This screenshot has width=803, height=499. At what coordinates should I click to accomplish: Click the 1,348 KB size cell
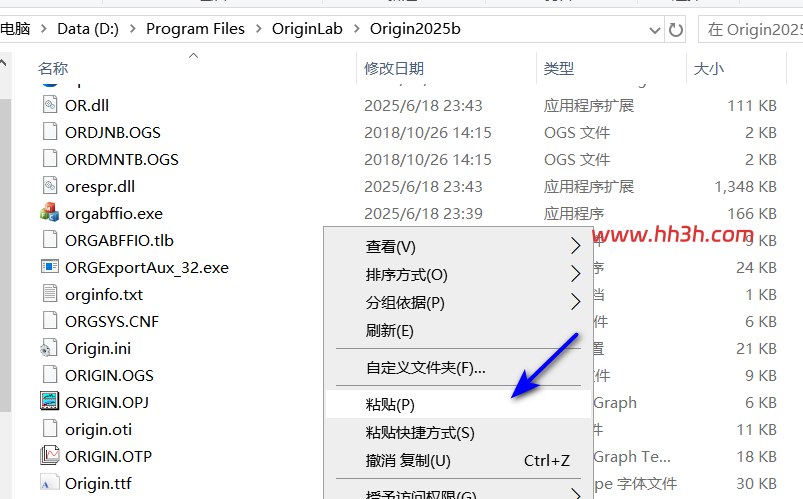pyautogui.click(x=746, y=186)
